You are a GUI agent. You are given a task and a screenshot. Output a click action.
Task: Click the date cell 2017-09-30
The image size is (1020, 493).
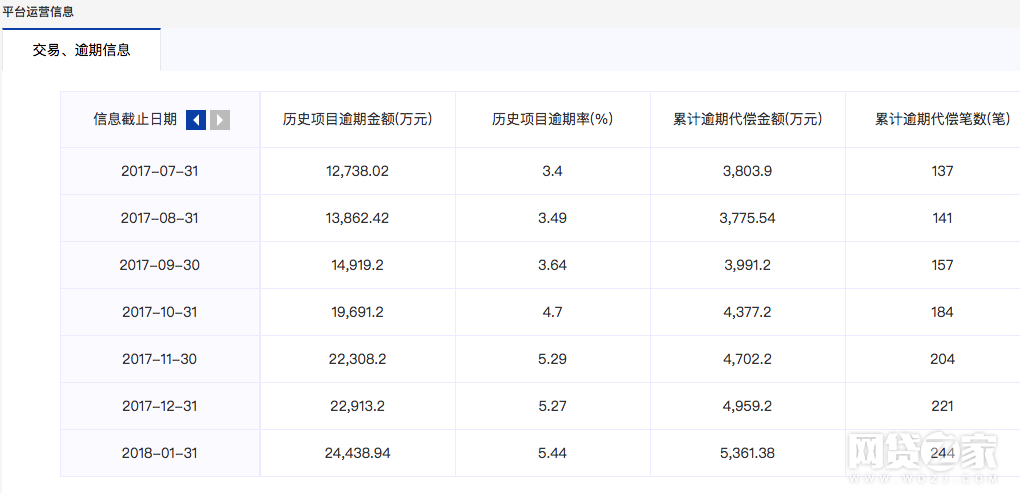coord(159,265)
